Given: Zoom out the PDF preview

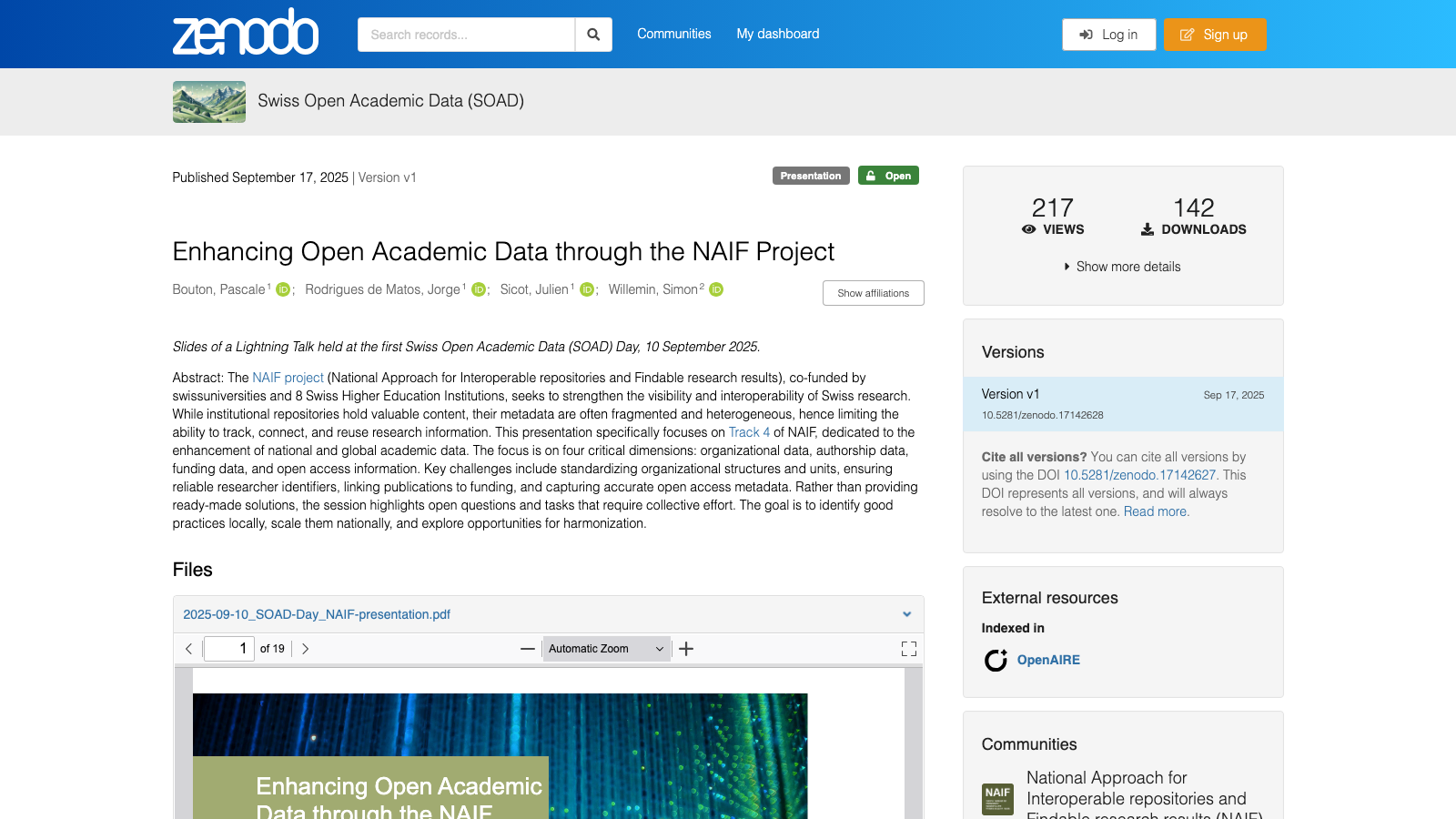Looking at the screenshot, I should pos(528,649).
